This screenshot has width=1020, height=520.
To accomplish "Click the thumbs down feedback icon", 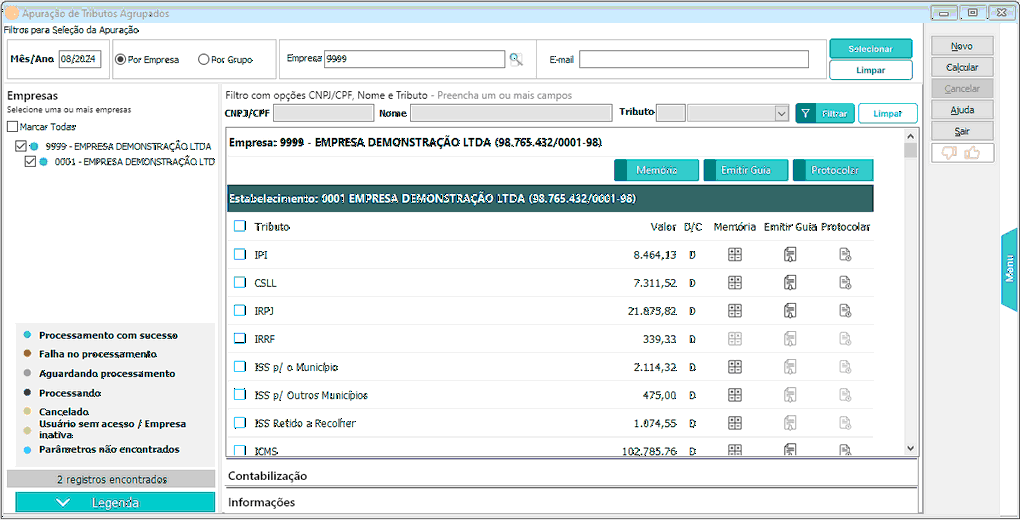I will click(949, 153).
